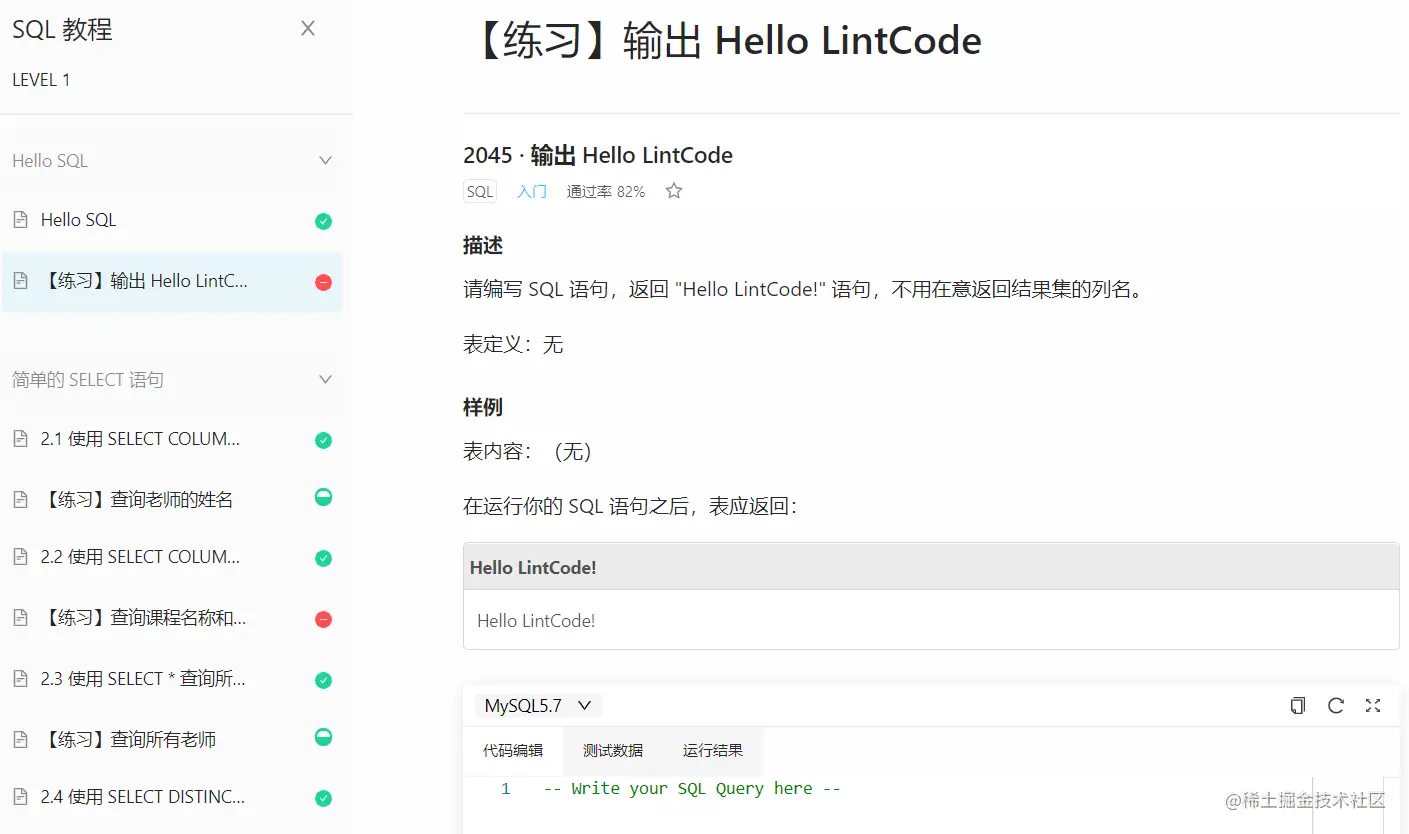The width and height of the screenshot is (1409, 834).
Task: Click half-complete status icon for 查询老师的姓名
Action: point(323,497)
